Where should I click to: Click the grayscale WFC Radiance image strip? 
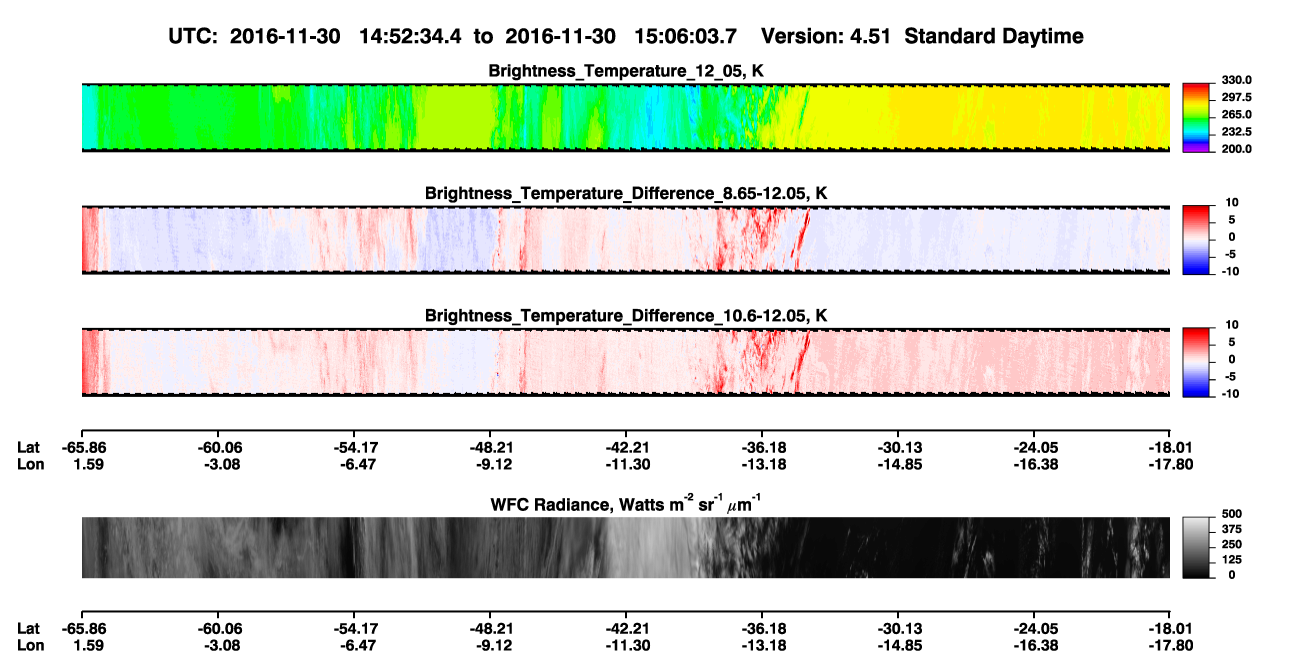[x=626, y=548]
